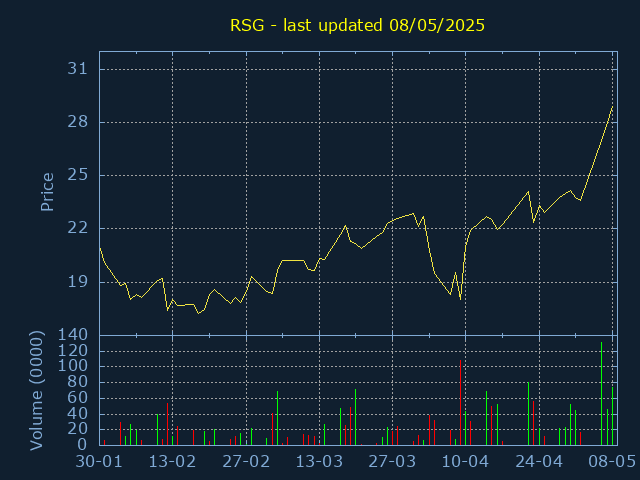Click the volume axis label 100
This screenshot has height=480, width=640.
[73, 366]
